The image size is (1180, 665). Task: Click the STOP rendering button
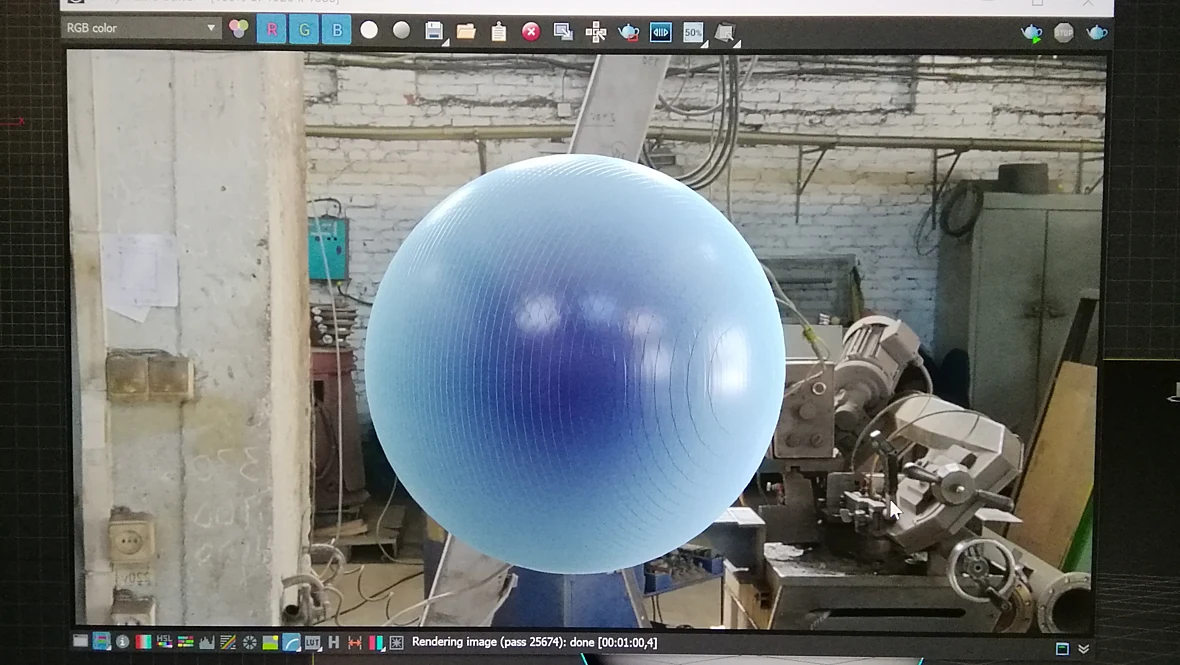click(x=1063, y=32)
